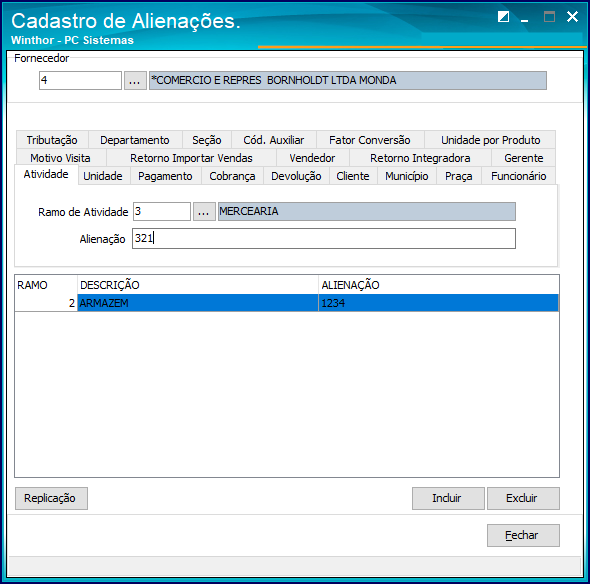The height and width of the screenshot is (584, 590).
Task: Select the Praça tab
Action: pos(458,176)
